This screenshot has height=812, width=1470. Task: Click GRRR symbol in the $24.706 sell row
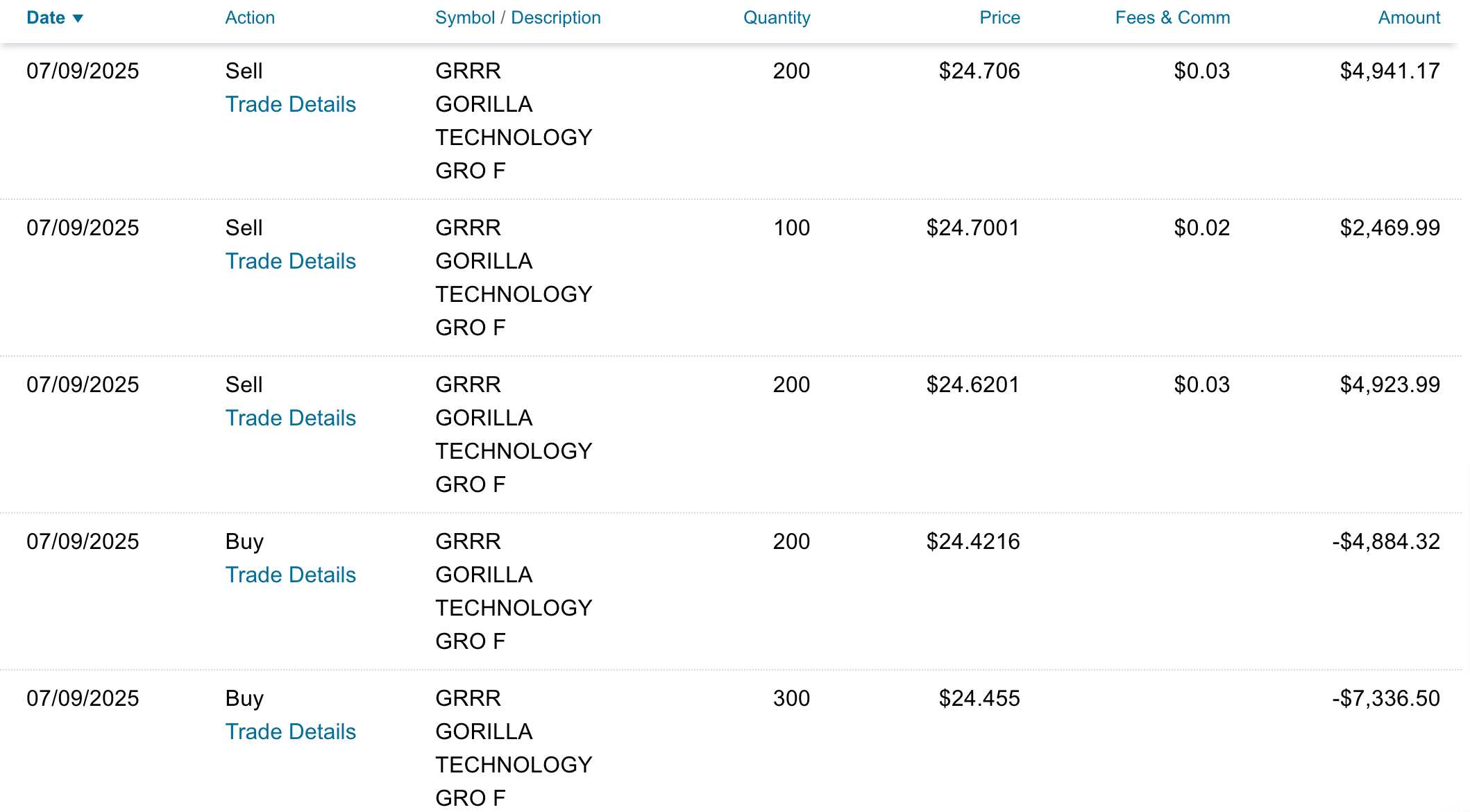click(468, 71)
